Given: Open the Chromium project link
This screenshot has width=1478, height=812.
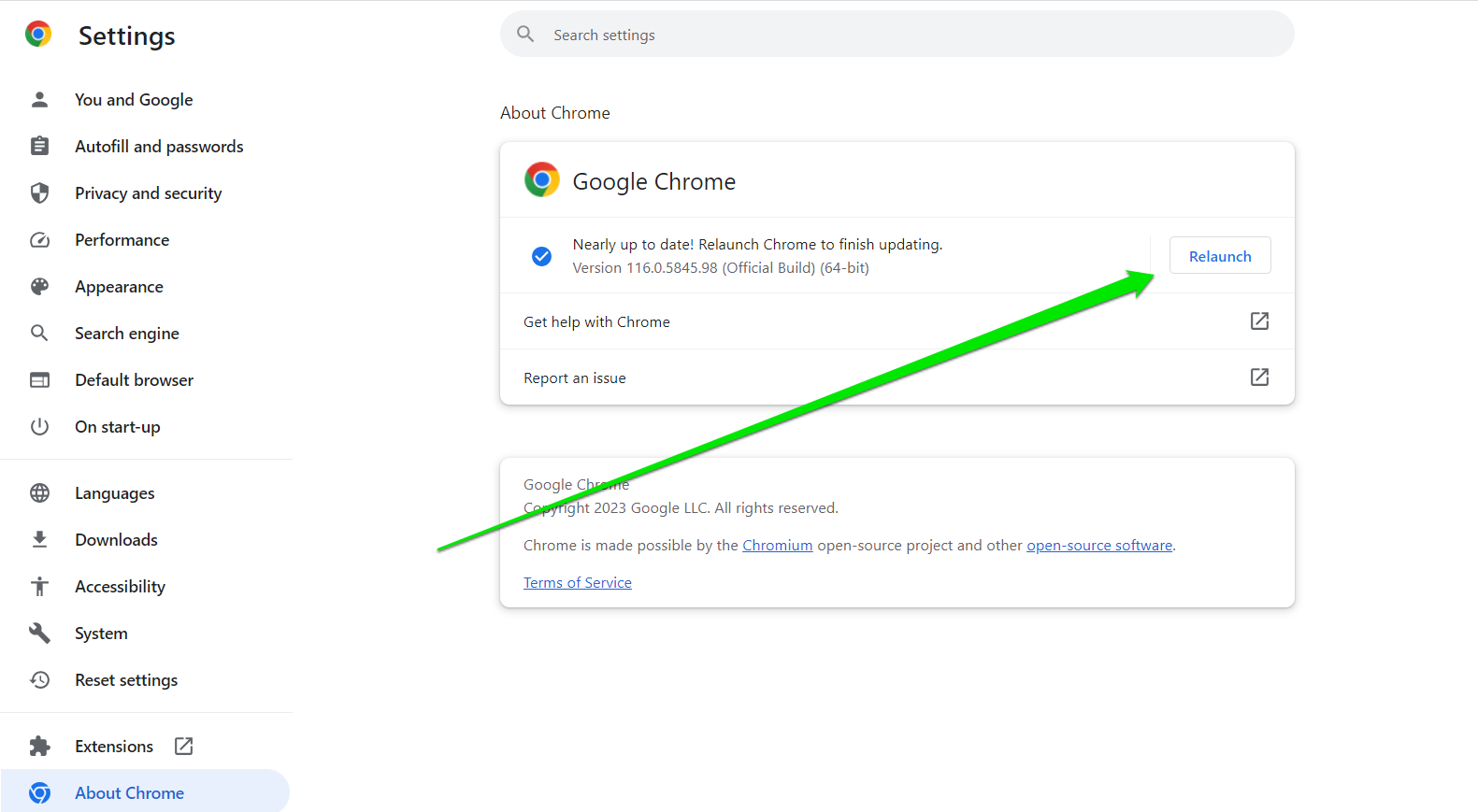Looking at the screenshot, I should tap(777, 546).
